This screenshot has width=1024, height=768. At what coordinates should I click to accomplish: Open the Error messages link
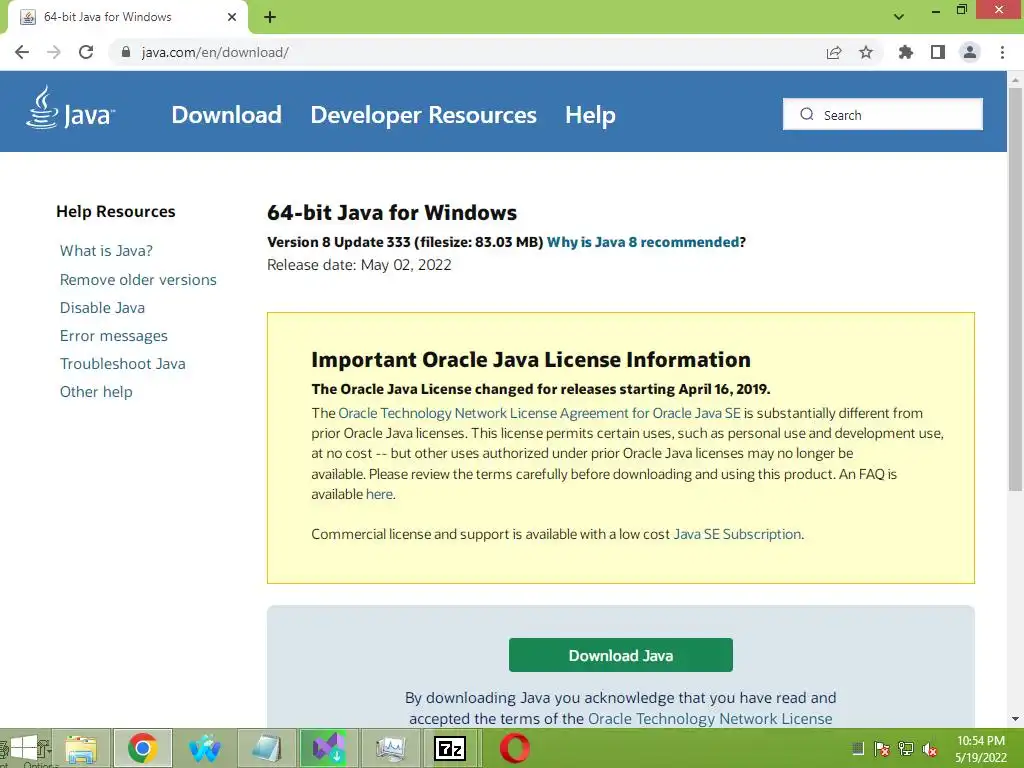(114, 336)
